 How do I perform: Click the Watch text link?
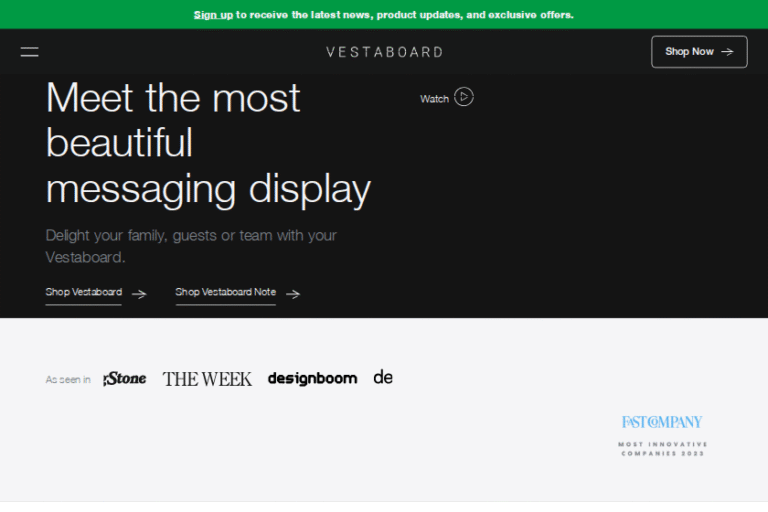434,99
